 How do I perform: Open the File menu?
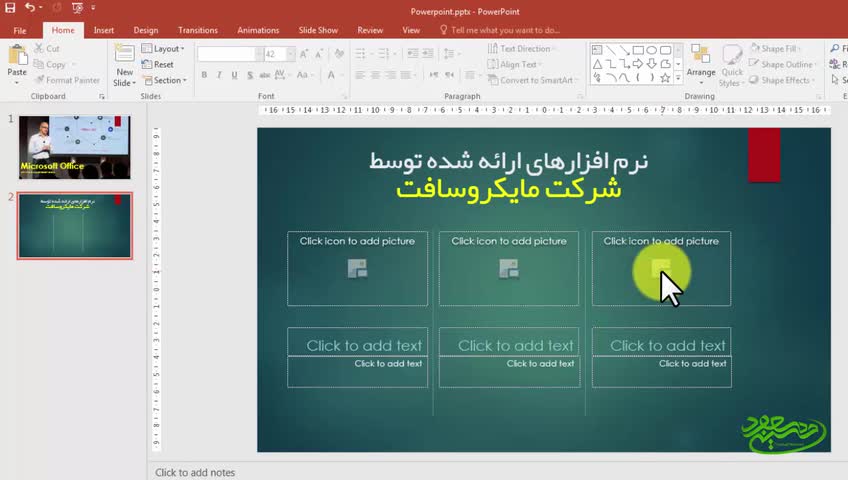coord(20,30)
